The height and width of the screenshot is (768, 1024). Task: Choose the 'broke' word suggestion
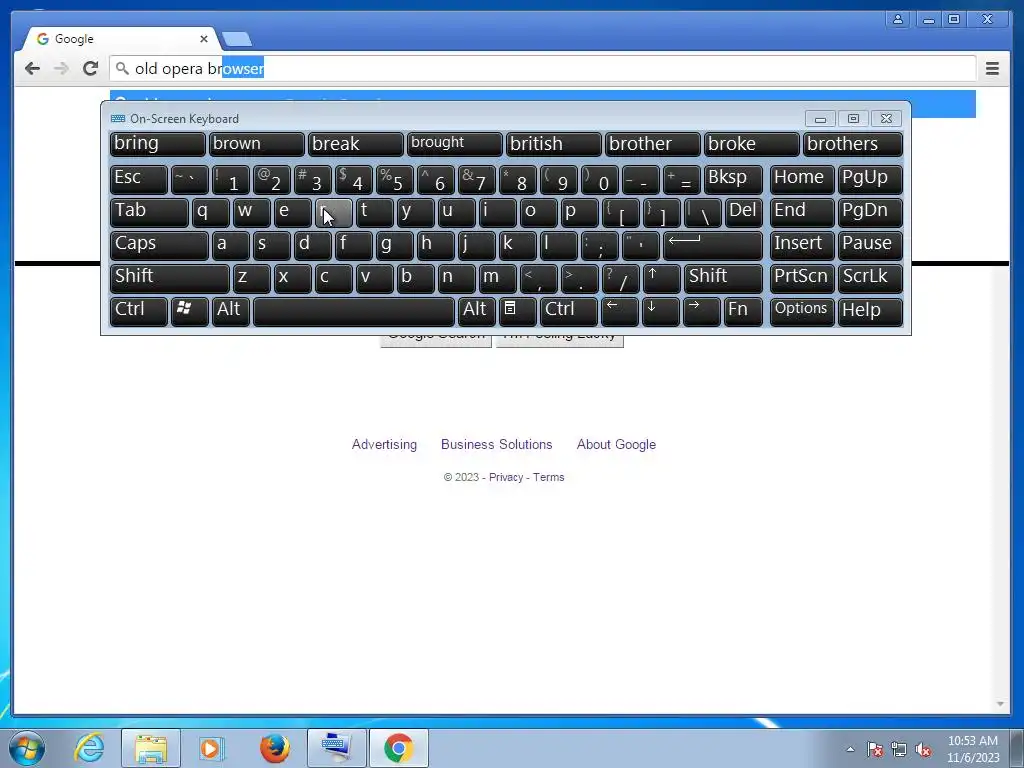point(752,144)
